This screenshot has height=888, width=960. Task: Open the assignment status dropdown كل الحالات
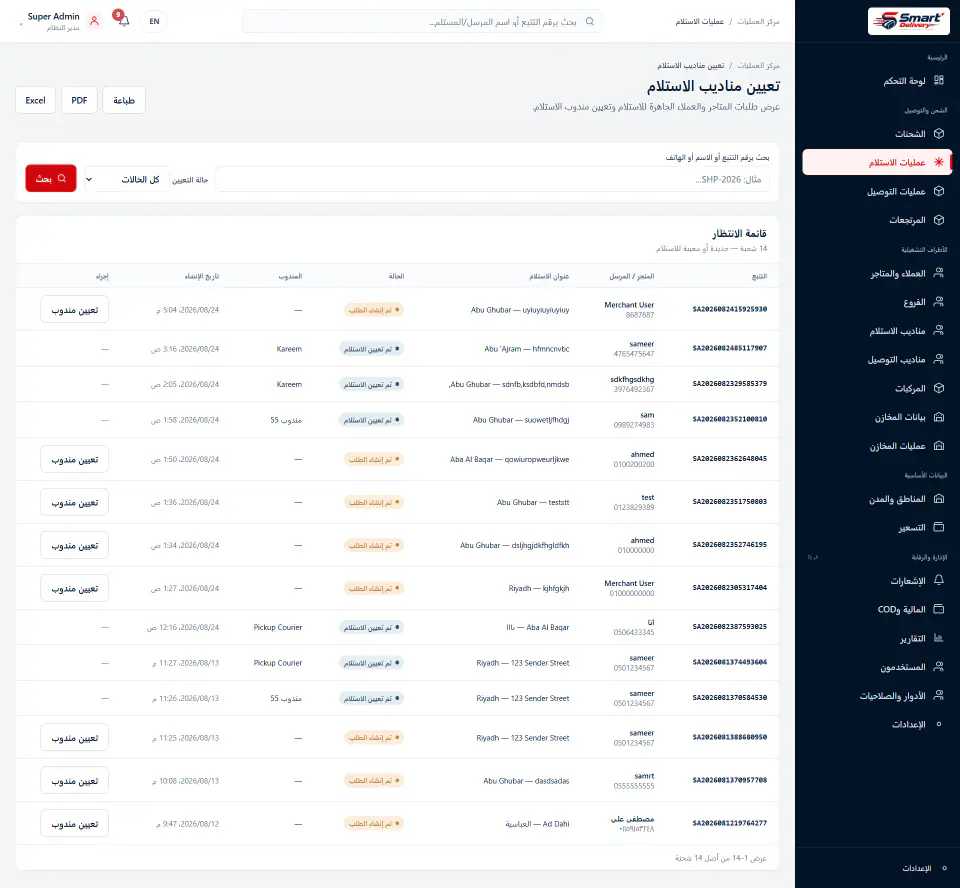(x=127, y=179)
